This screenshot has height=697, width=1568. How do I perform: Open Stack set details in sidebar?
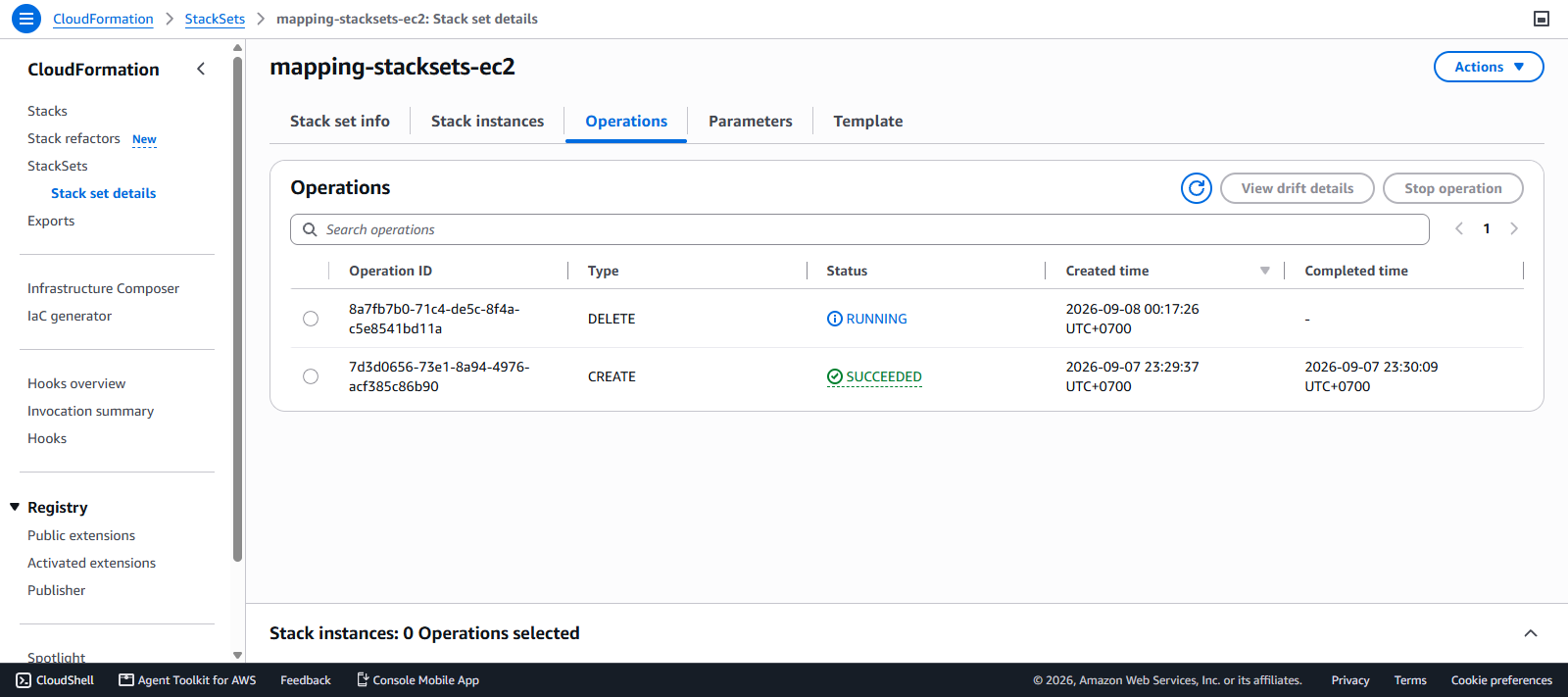103,193
